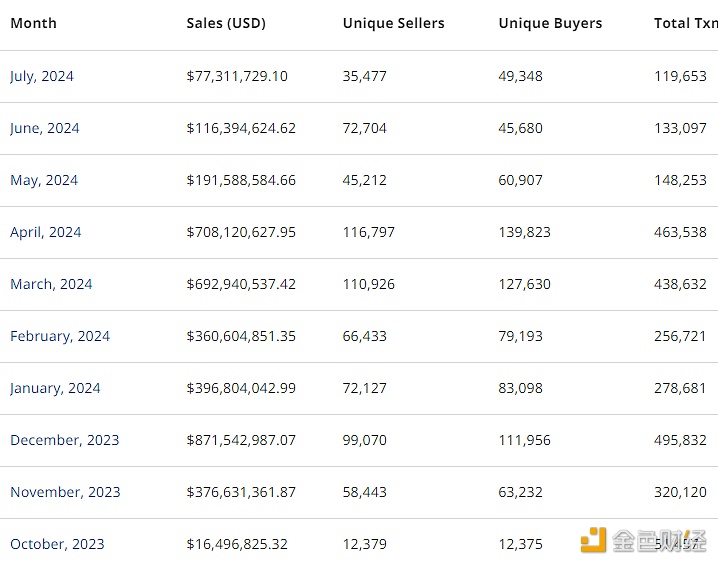
Task: Pick unique buyers value 83,098
Action: pyautogui.click(x=521, y=389)
